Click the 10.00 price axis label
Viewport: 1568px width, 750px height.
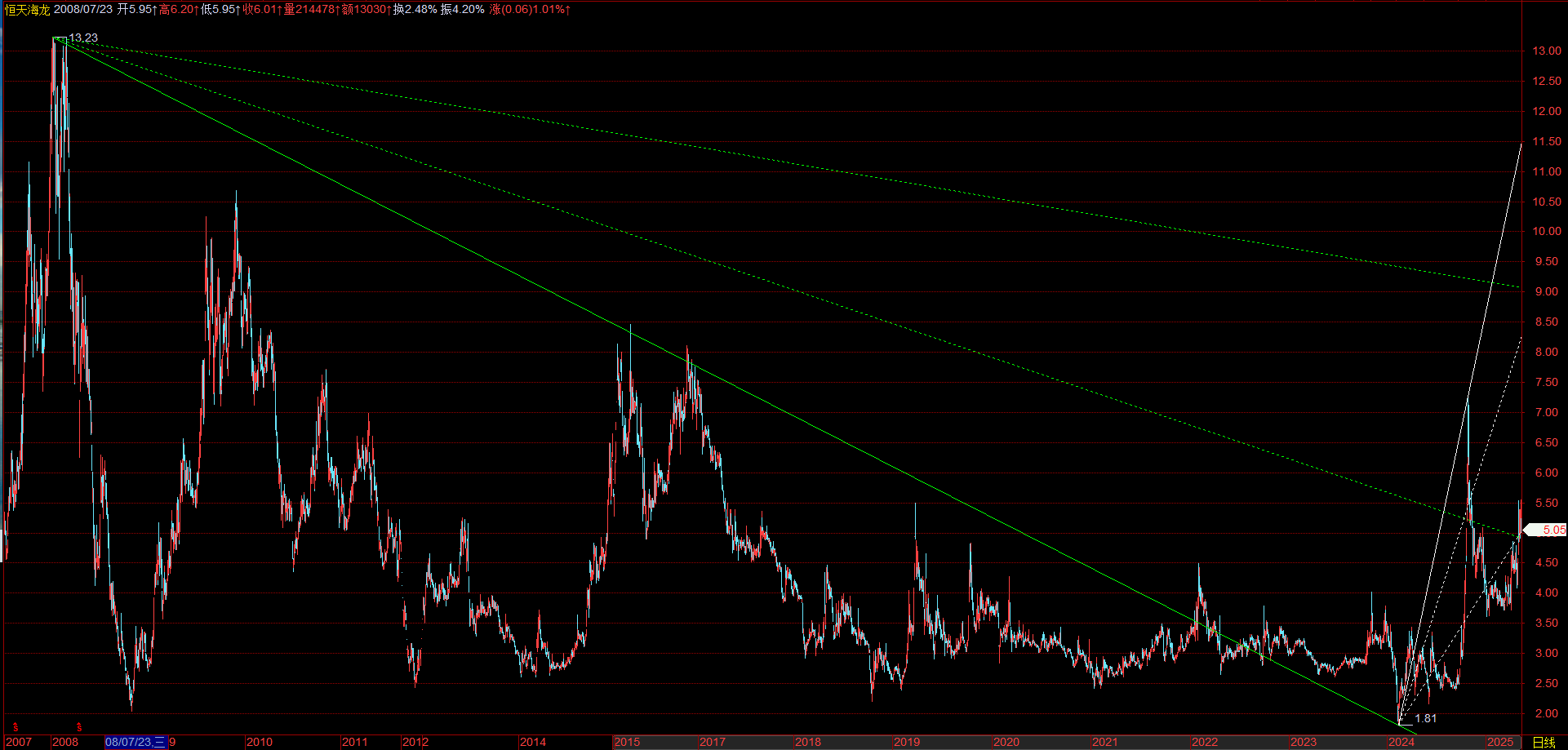pos(1547,231)
